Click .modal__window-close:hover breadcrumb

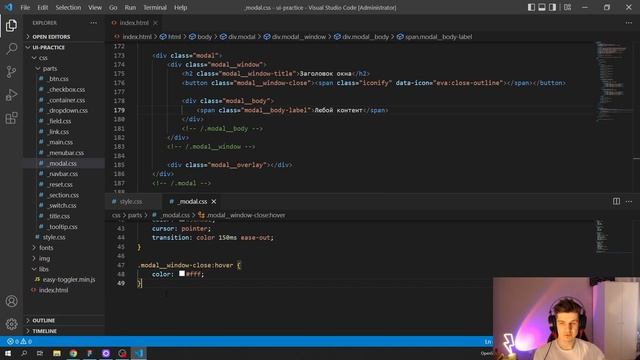coord(242,215)
